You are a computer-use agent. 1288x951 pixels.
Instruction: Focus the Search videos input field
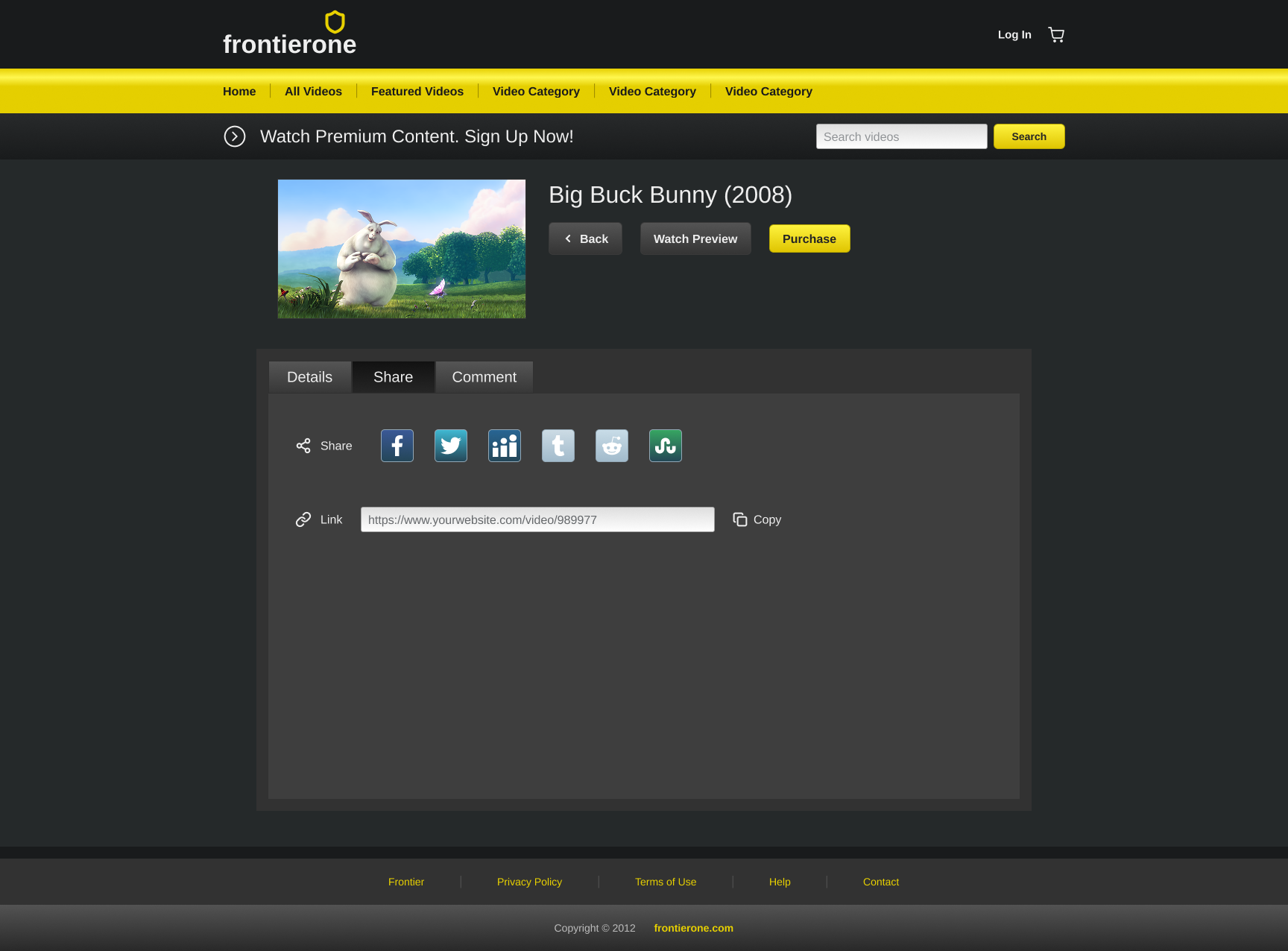tap(902, 136)
